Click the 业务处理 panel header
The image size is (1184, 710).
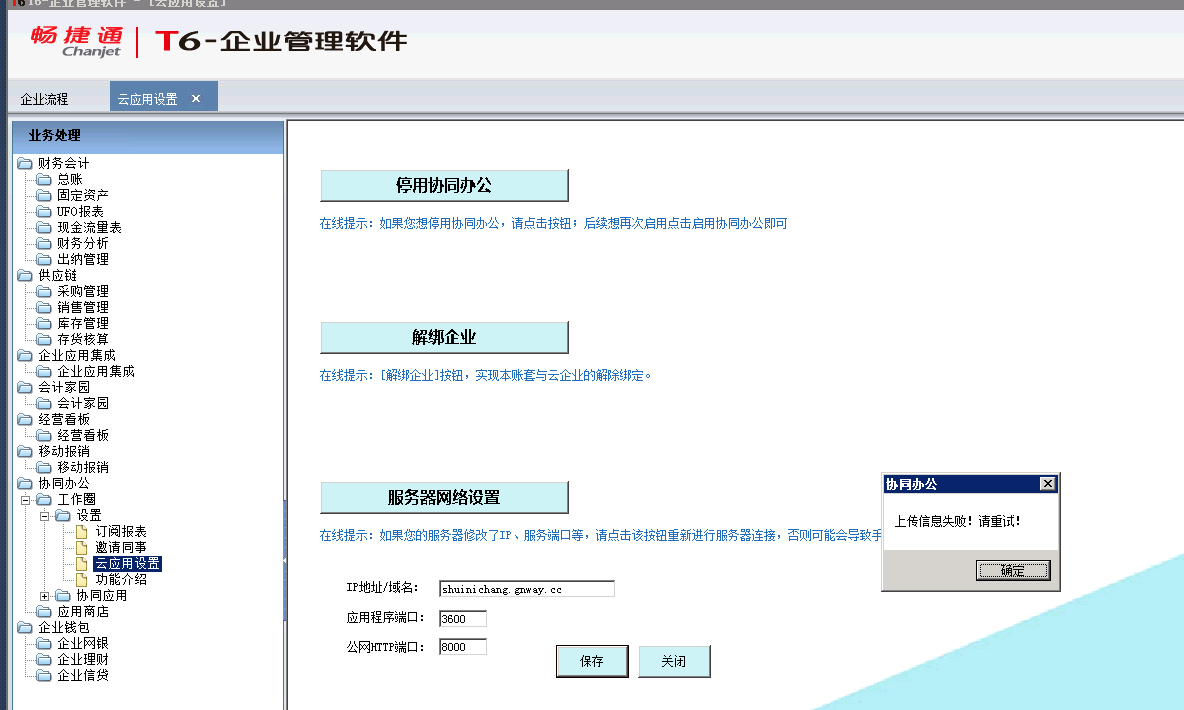[x=148, y=136]
